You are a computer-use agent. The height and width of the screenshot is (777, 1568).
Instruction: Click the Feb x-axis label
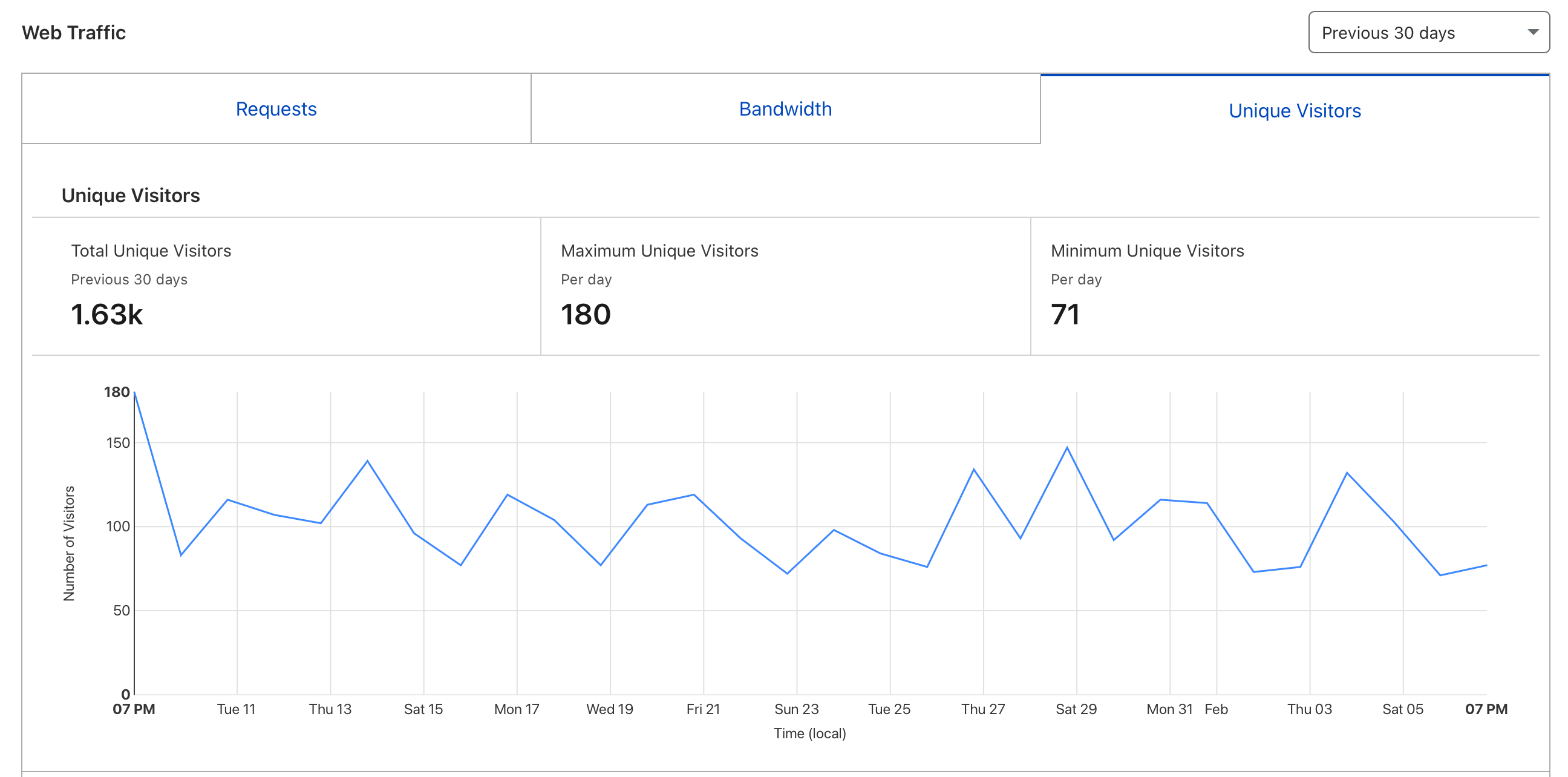point(1215,709)
